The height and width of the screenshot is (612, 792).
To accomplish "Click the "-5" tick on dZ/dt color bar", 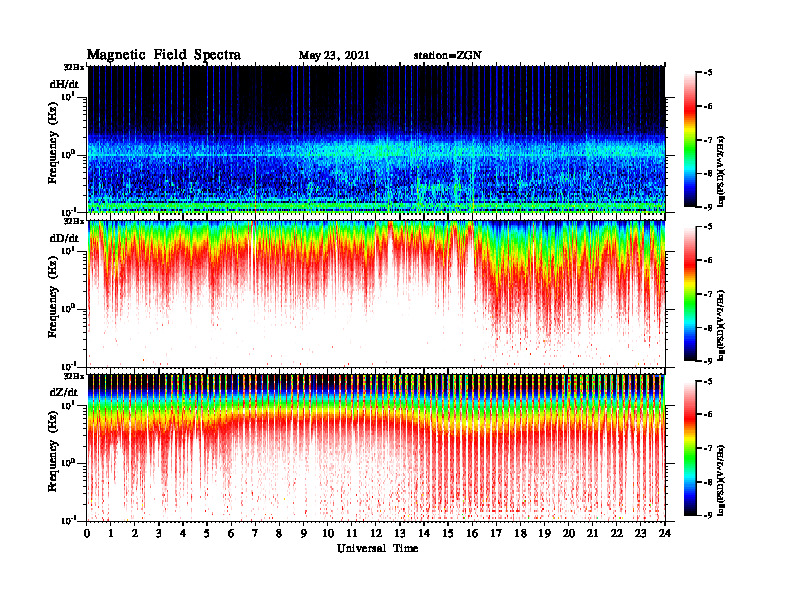I will pos(707,381).
